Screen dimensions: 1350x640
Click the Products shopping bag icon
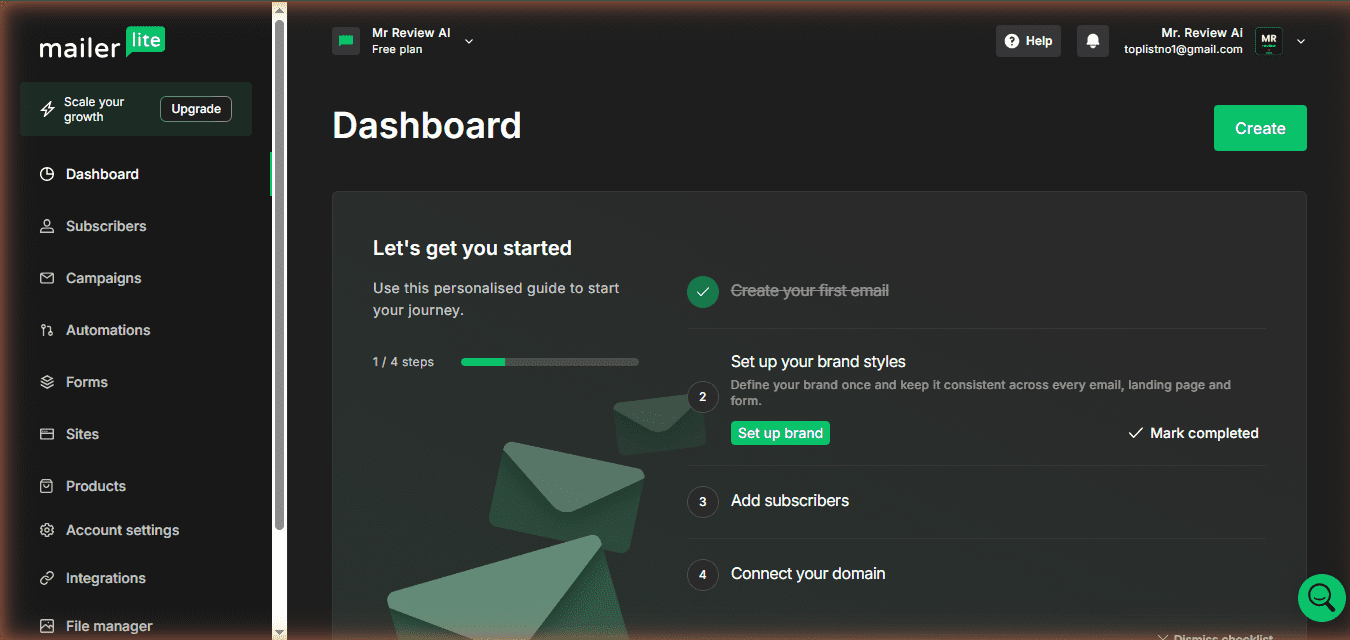(x=47, y=486)
